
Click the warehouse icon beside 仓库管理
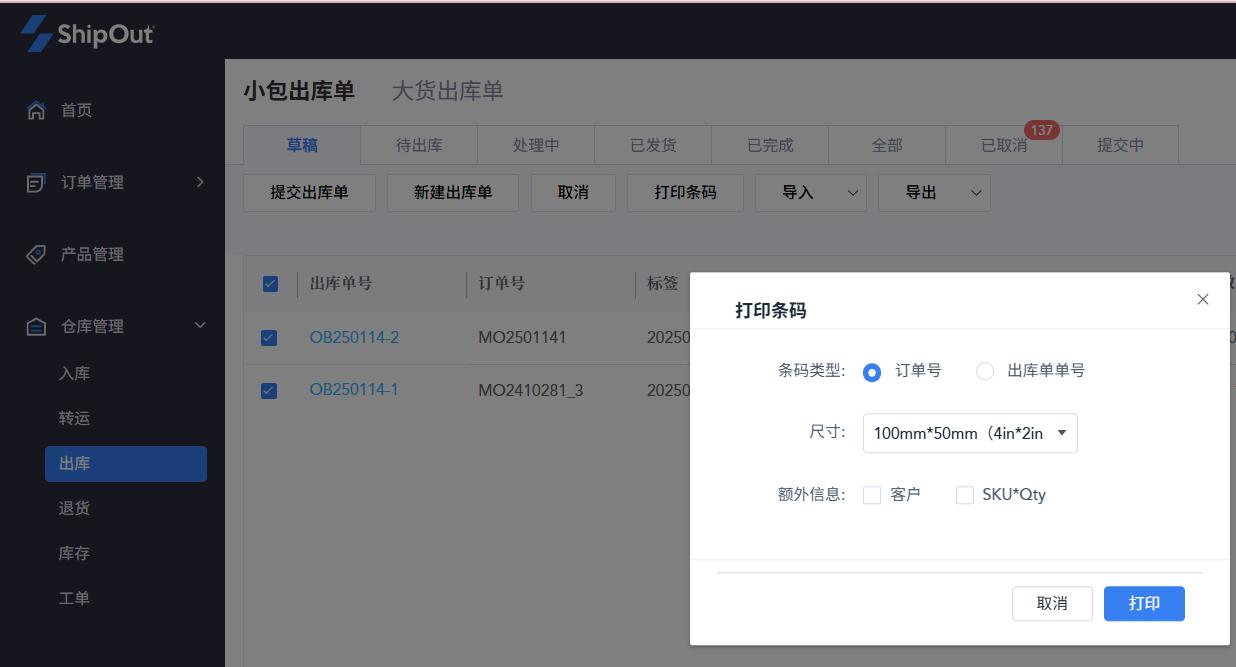coord(36,327)
